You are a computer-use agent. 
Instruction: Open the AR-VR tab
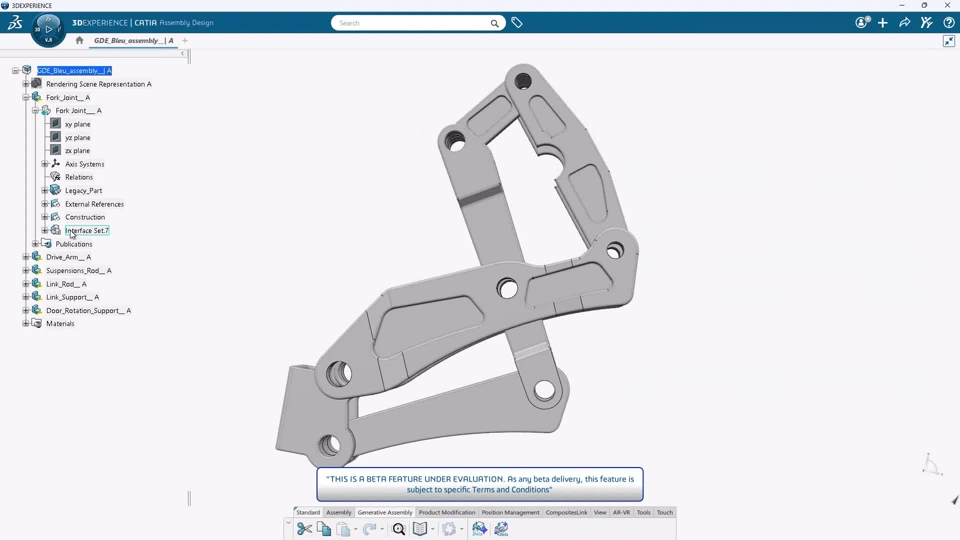pyautogui.click(x=621, y=512)
